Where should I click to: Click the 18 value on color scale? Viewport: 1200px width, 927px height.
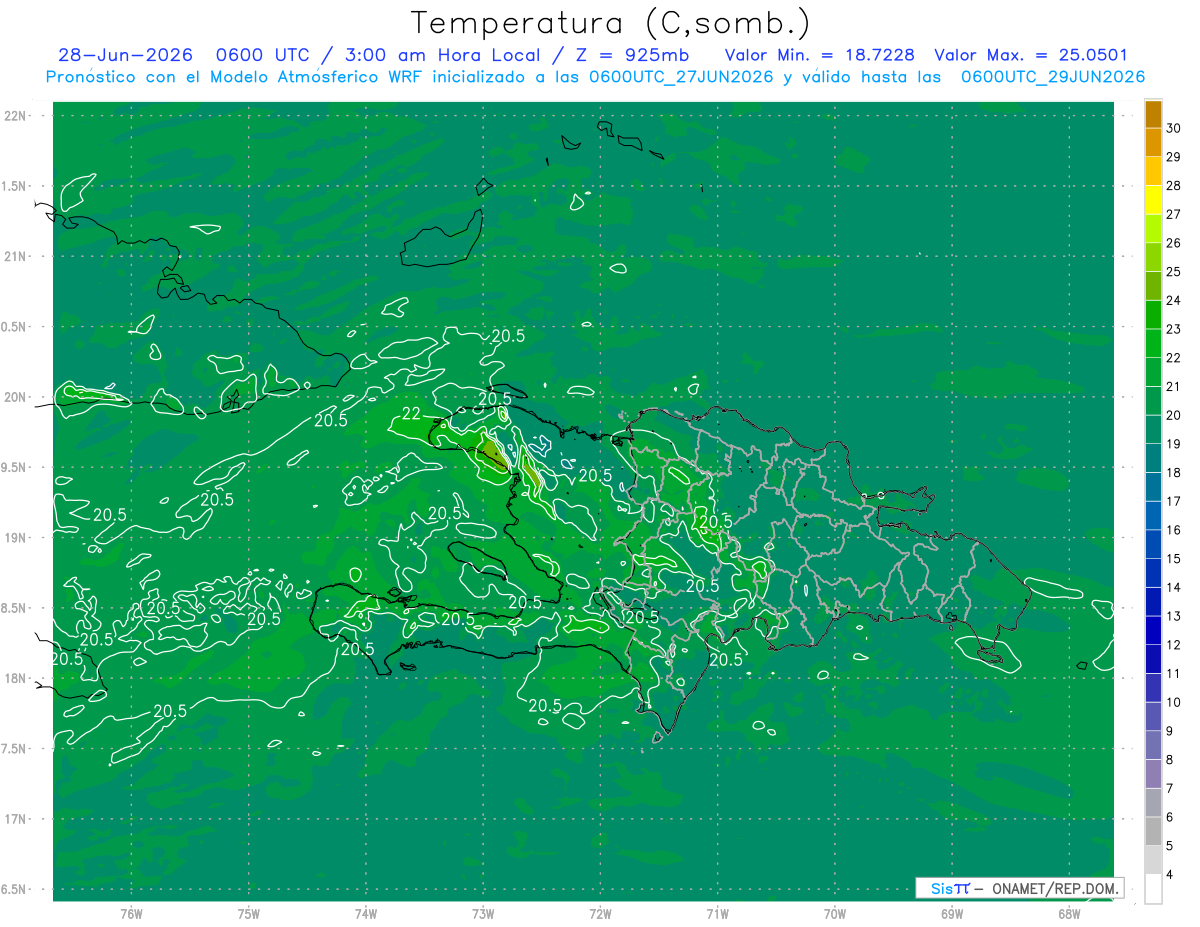tap(1173, 472)
